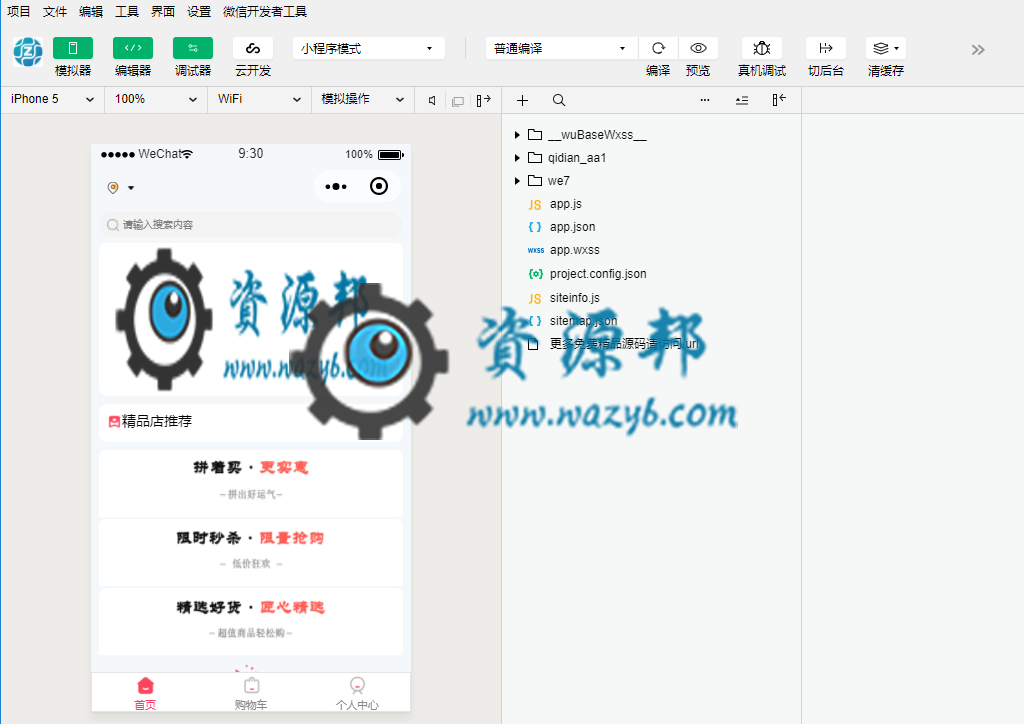Image resolution: width=1024 pixels, height=724 pixels.
Task: Toggle the simulator mute speaker icon
Action: [432, 101]
